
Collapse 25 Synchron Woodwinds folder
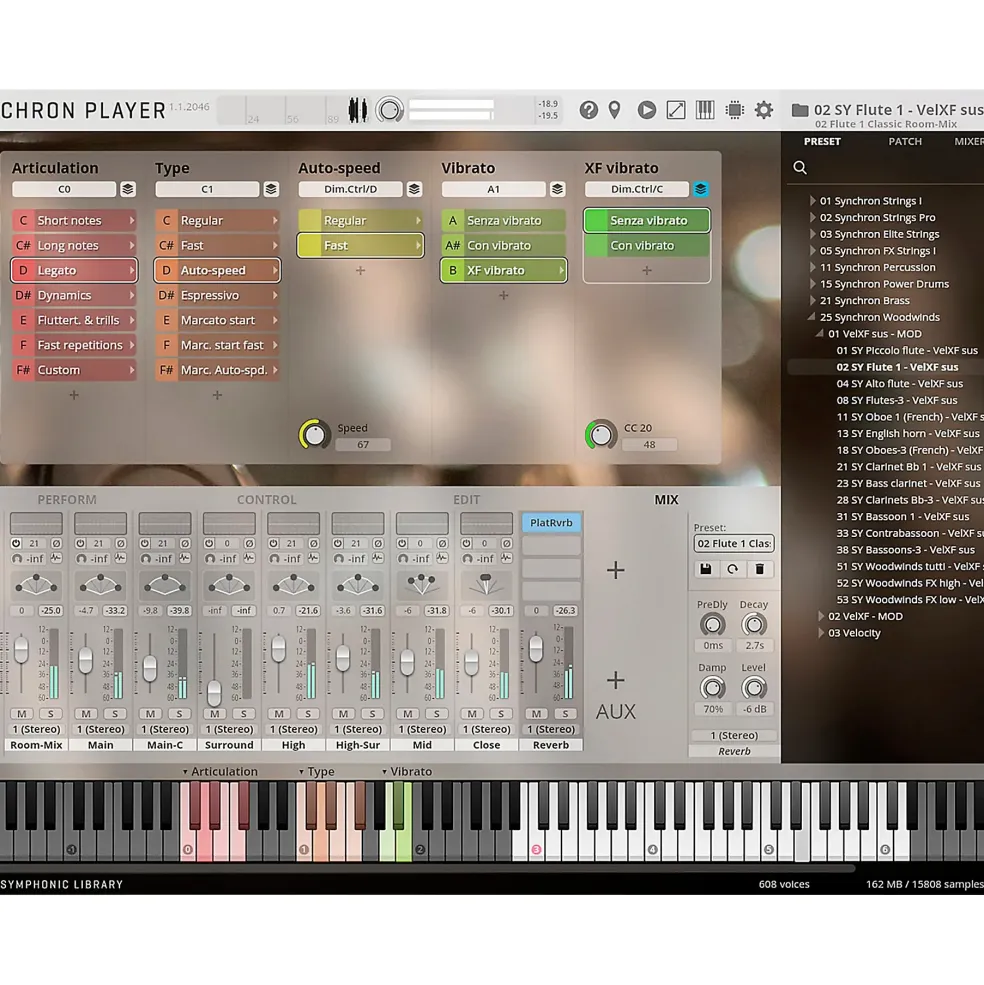812,317
